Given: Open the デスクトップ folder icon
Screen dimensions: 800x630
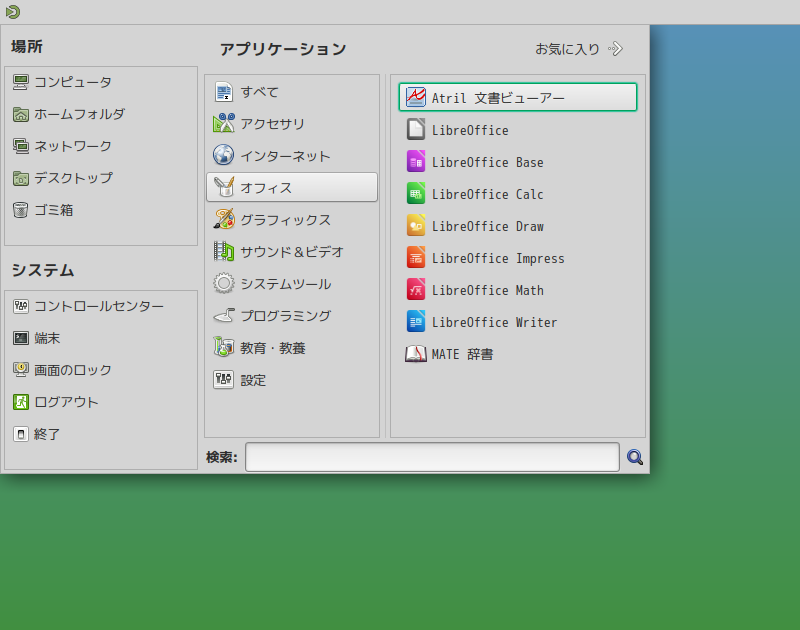Looking at the screenshot, I should point(20,178).
